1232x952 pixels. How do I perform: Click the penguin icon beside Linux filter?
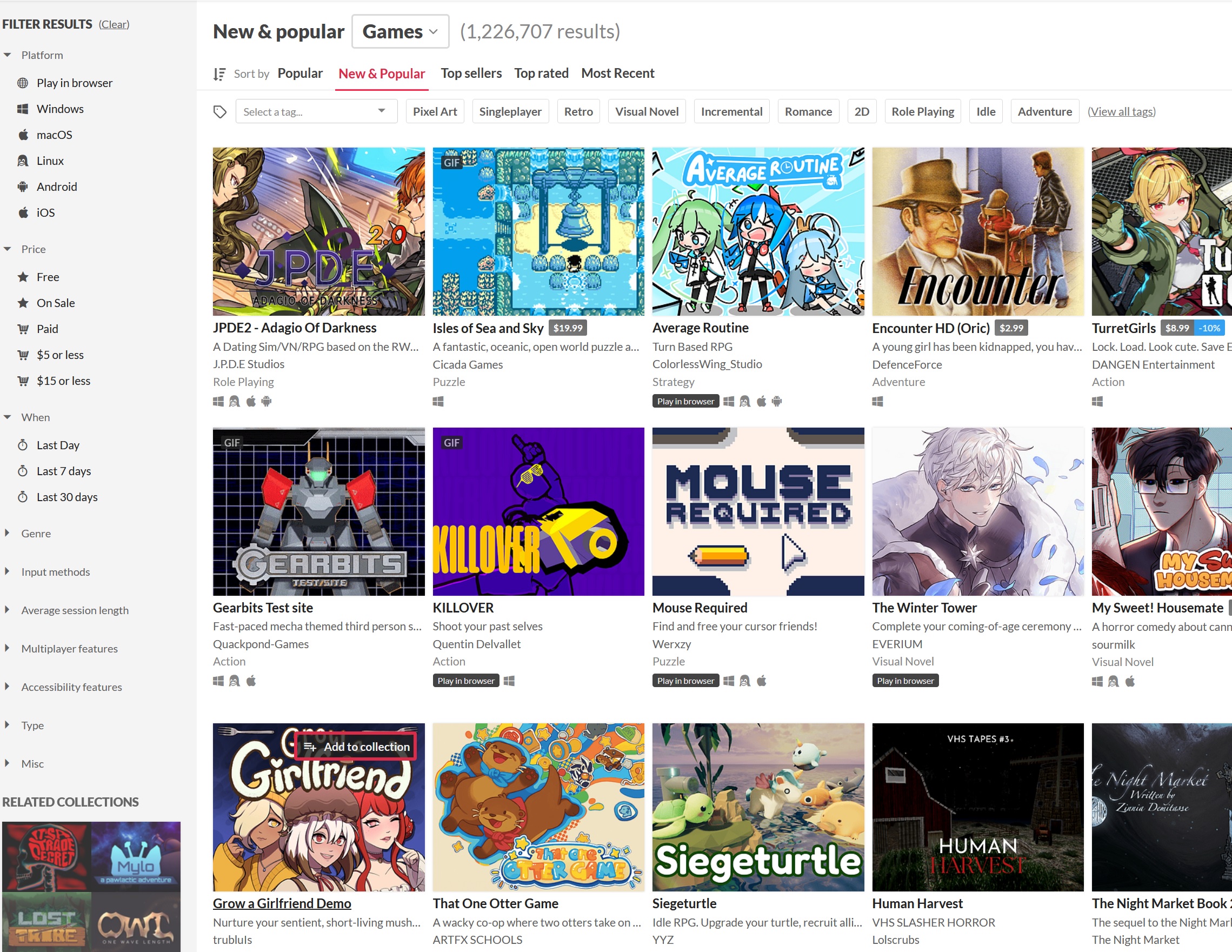(x=23, y=161)
